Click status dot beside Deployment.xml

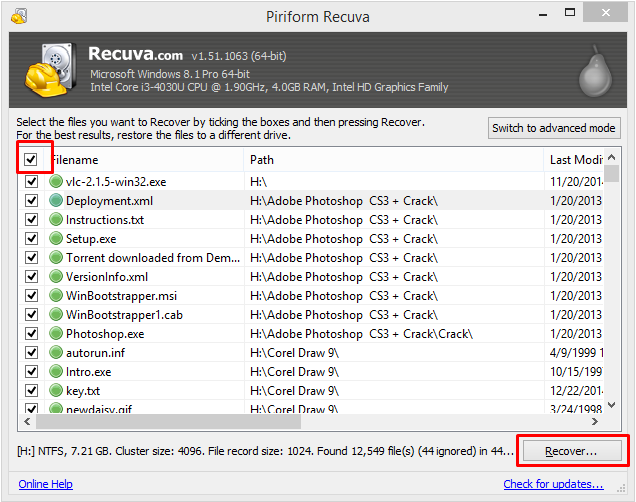[x=56, y=200]
